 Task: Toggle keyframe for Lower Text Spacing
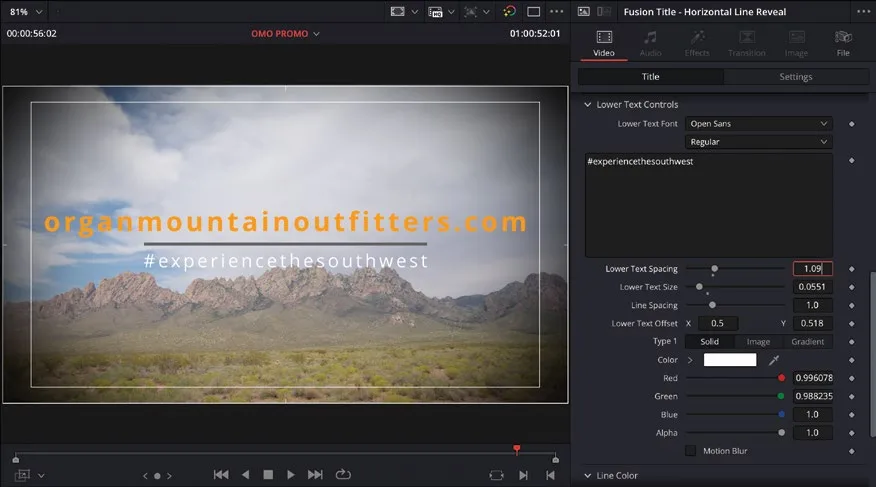click(x=851, y=269)
